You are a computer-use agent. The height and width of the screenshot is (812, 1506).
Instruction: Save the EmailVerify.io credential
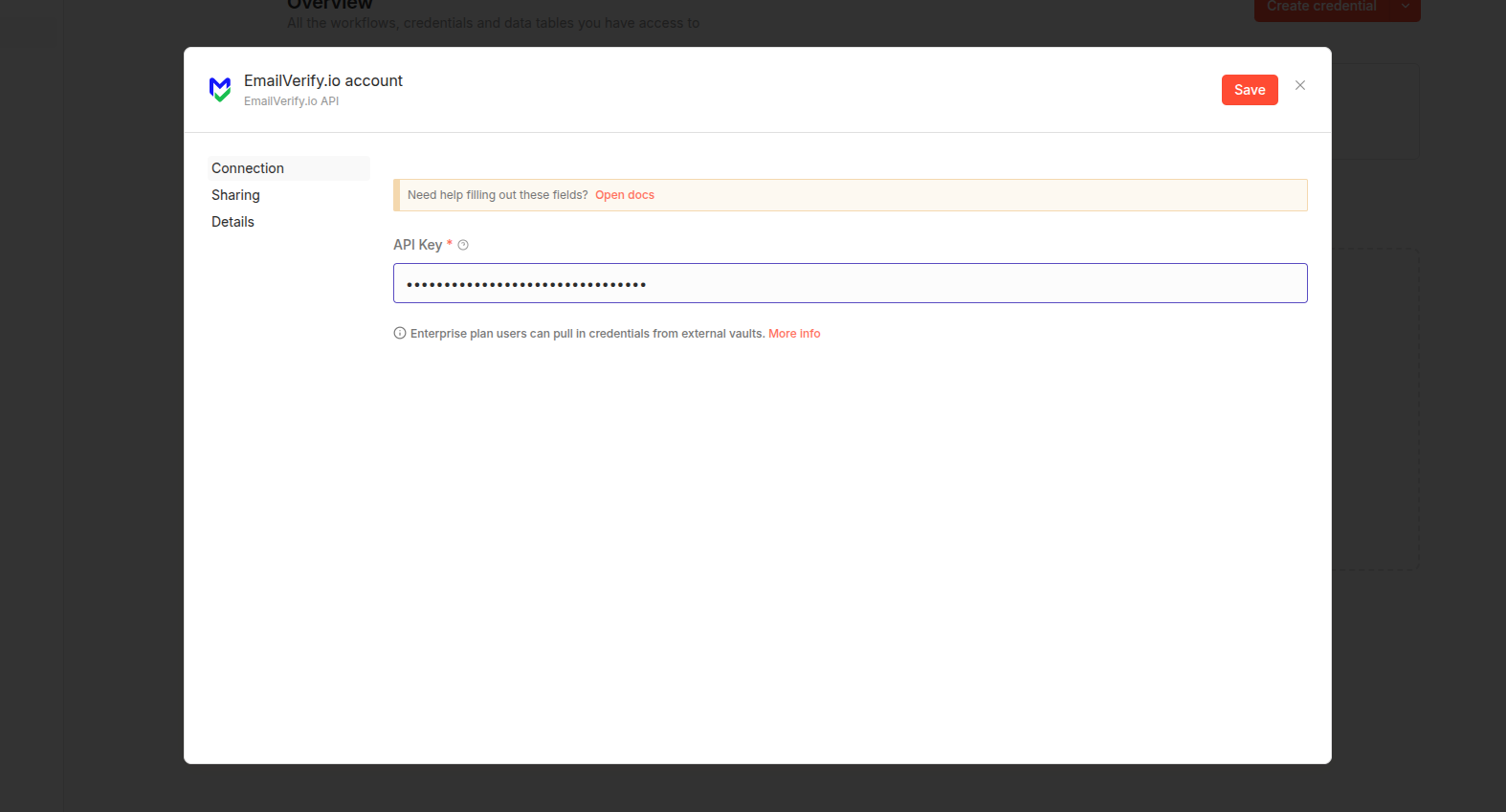pyautogui.click(x=1250, y=90)
